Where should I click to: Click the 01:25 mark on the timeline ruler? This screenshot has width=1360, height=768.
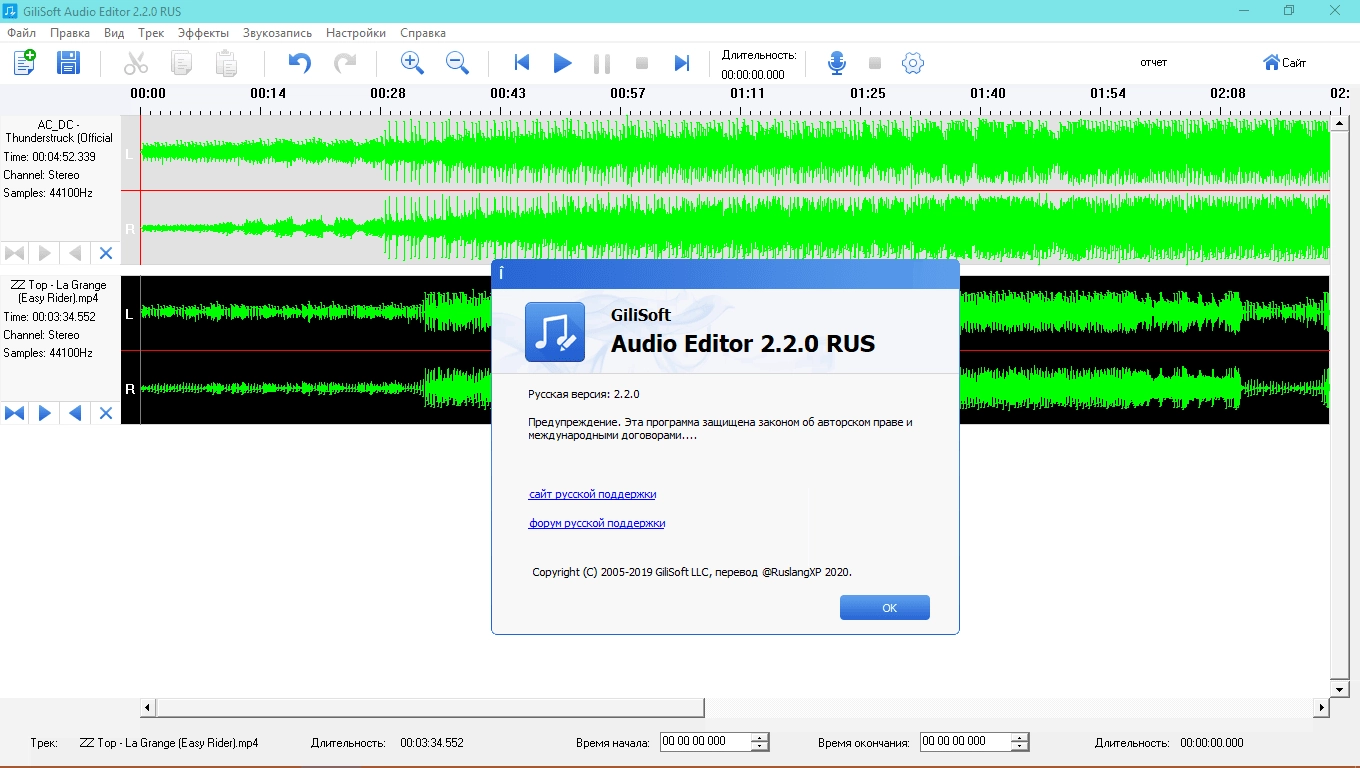coord(868,93)
